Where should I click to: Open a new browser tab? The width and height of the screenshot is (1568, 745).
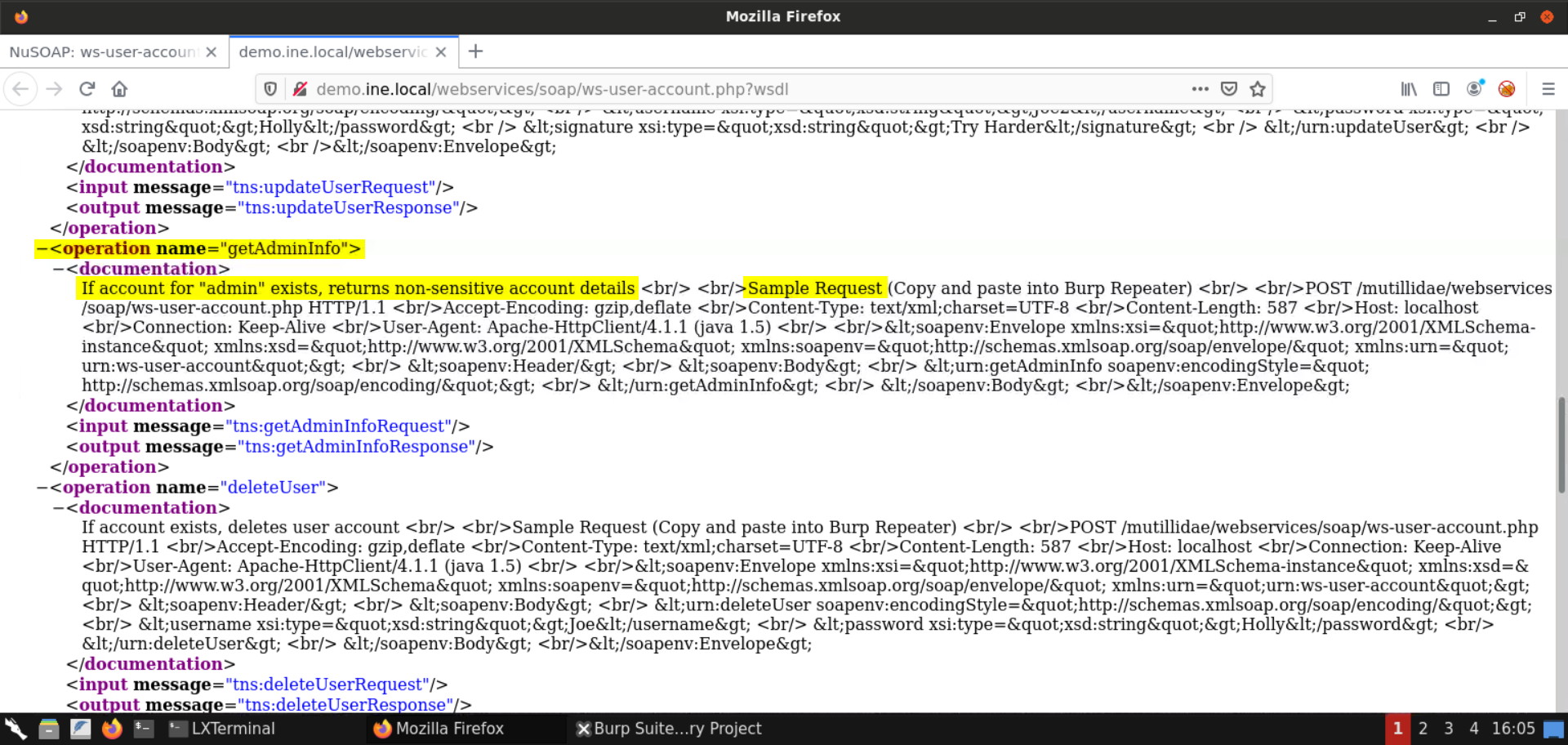click(475, 51)
